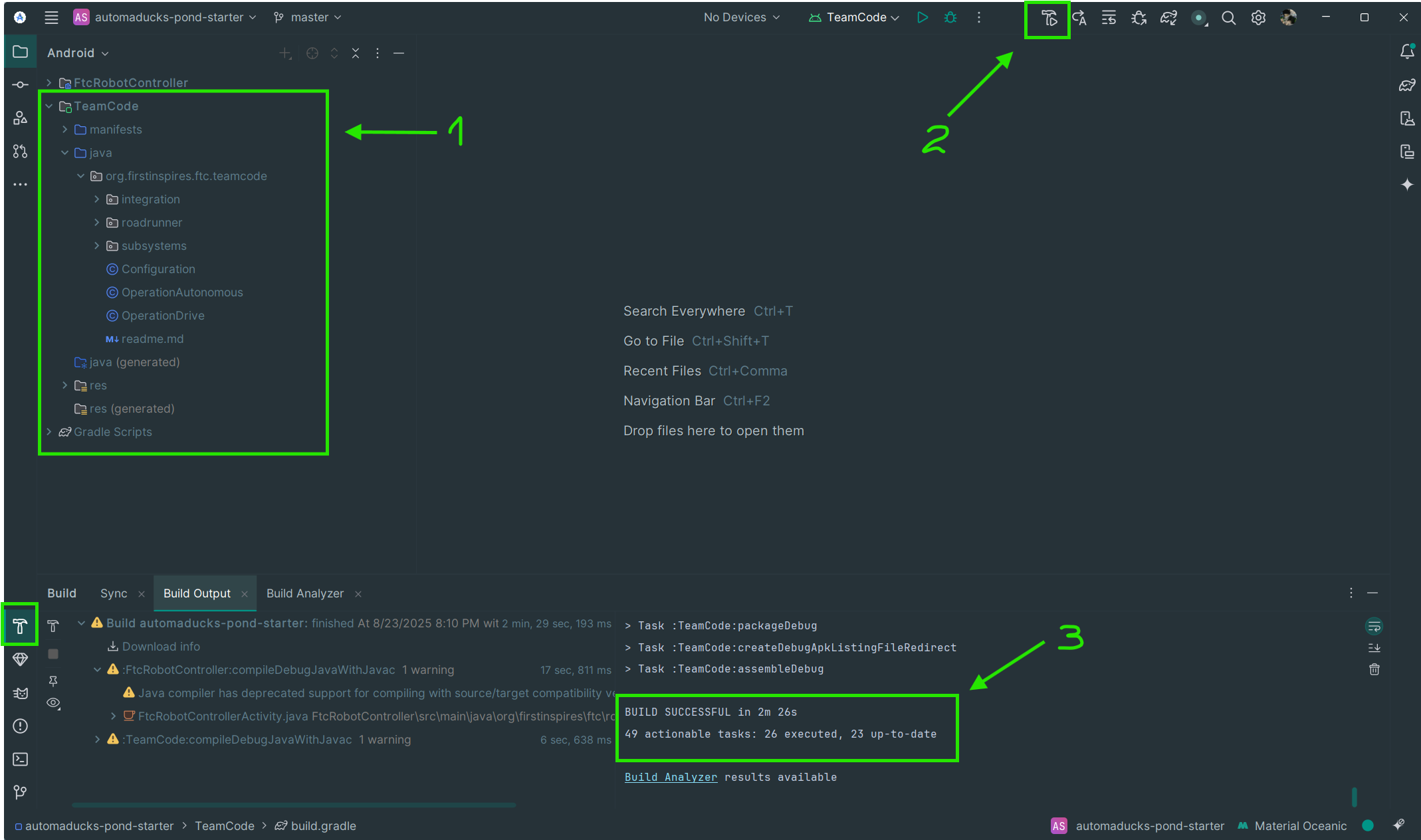This screenshot has width=1421, height=840.
Task: Click the Run TeamCode play button
Action: coord(922,17)
